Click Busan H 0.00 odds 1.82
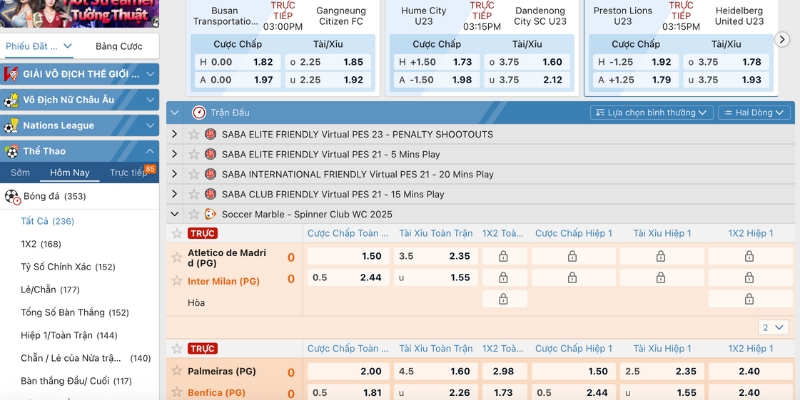The image size is (800, 400). point(237,62)
